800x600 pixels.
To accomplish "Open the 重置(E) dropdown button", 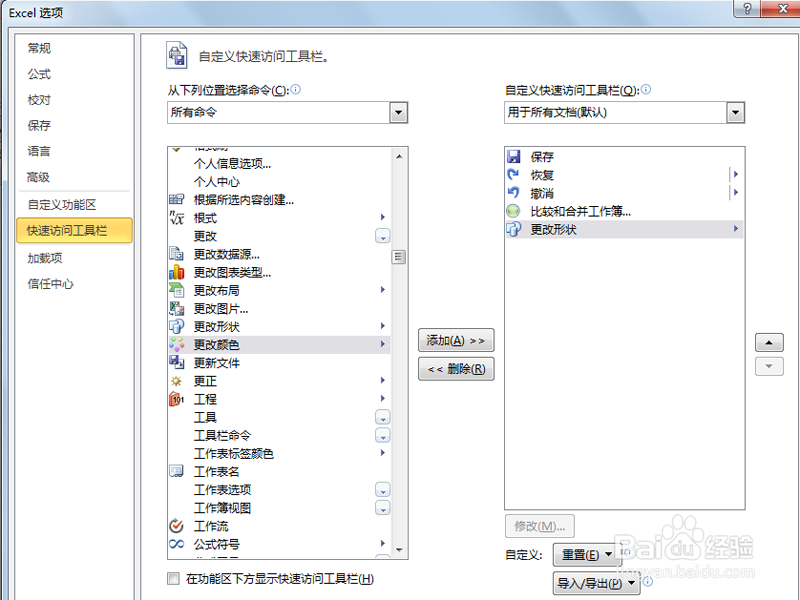I will 587,555.
